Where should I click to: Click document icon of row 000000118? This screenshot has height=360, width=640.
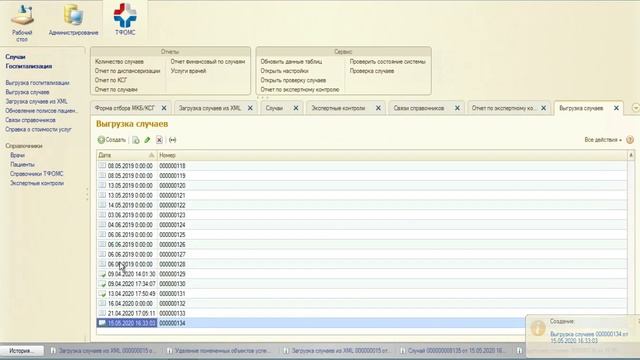pos(102,166)
